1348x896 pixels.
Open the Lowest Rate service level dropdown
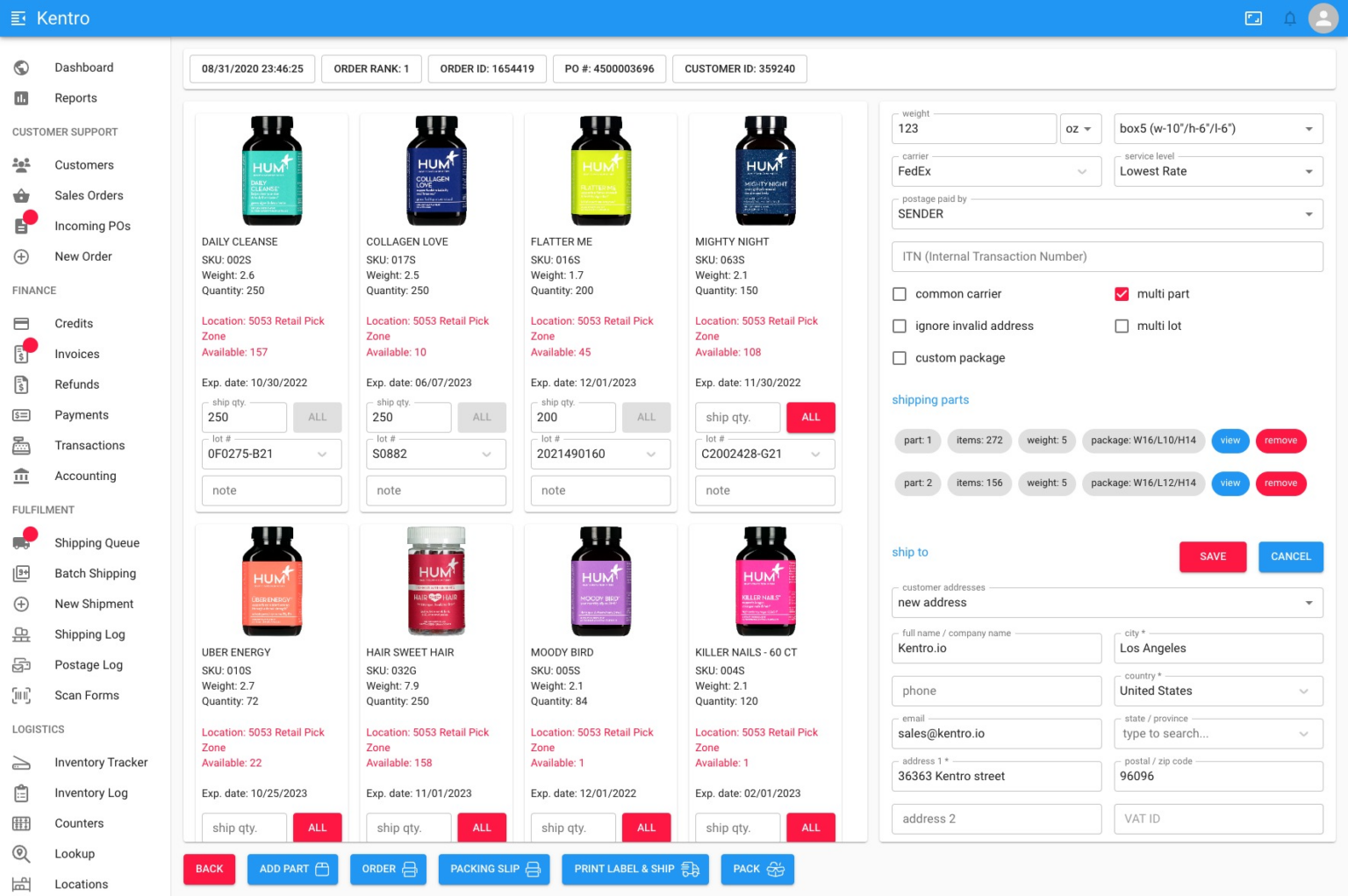tap(1217, 171)
